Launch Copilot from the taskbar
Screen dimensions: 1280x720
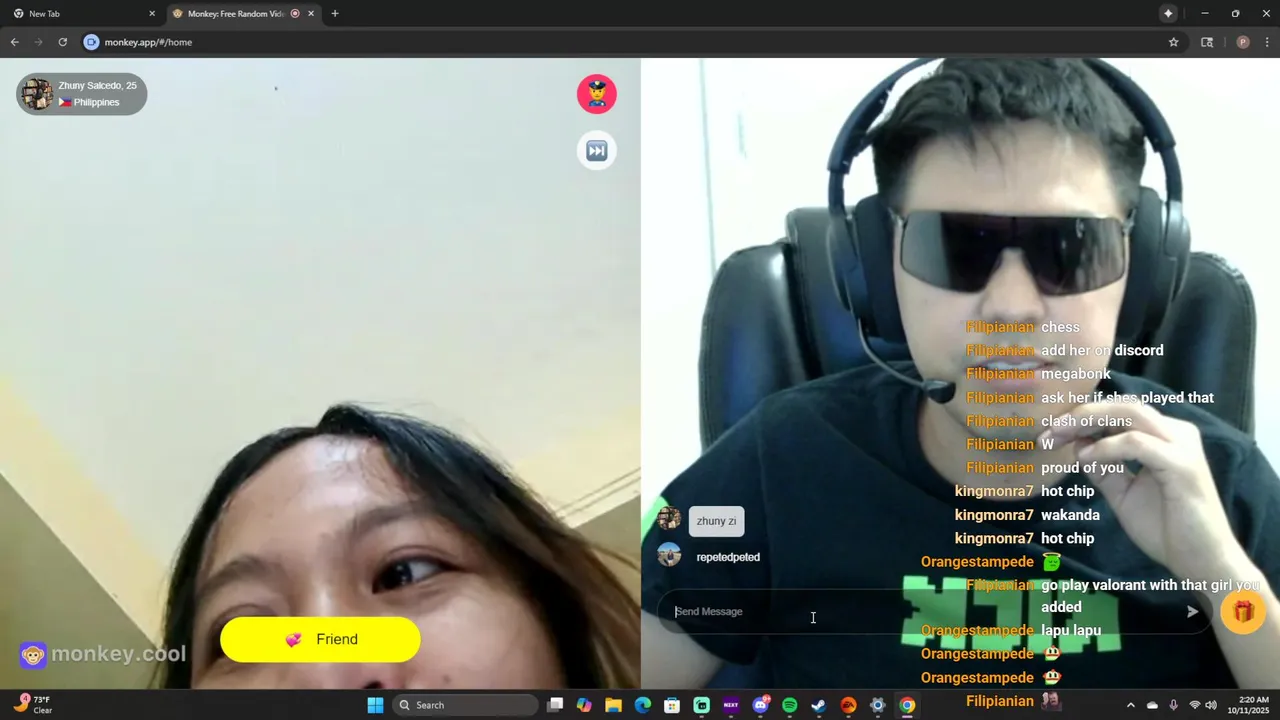[584, 705]
